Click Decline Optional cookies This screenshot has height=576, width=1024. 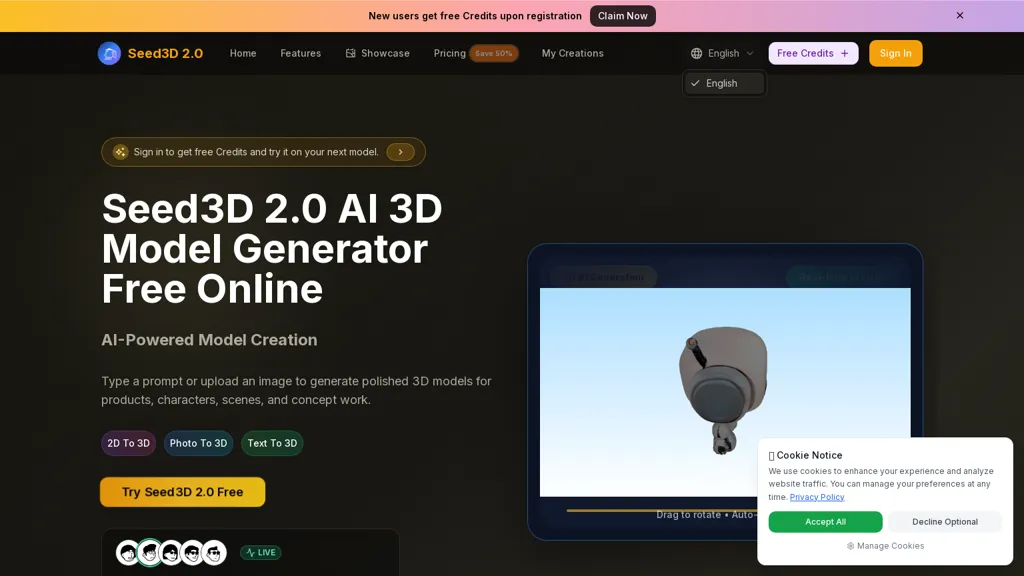[944, 522]
